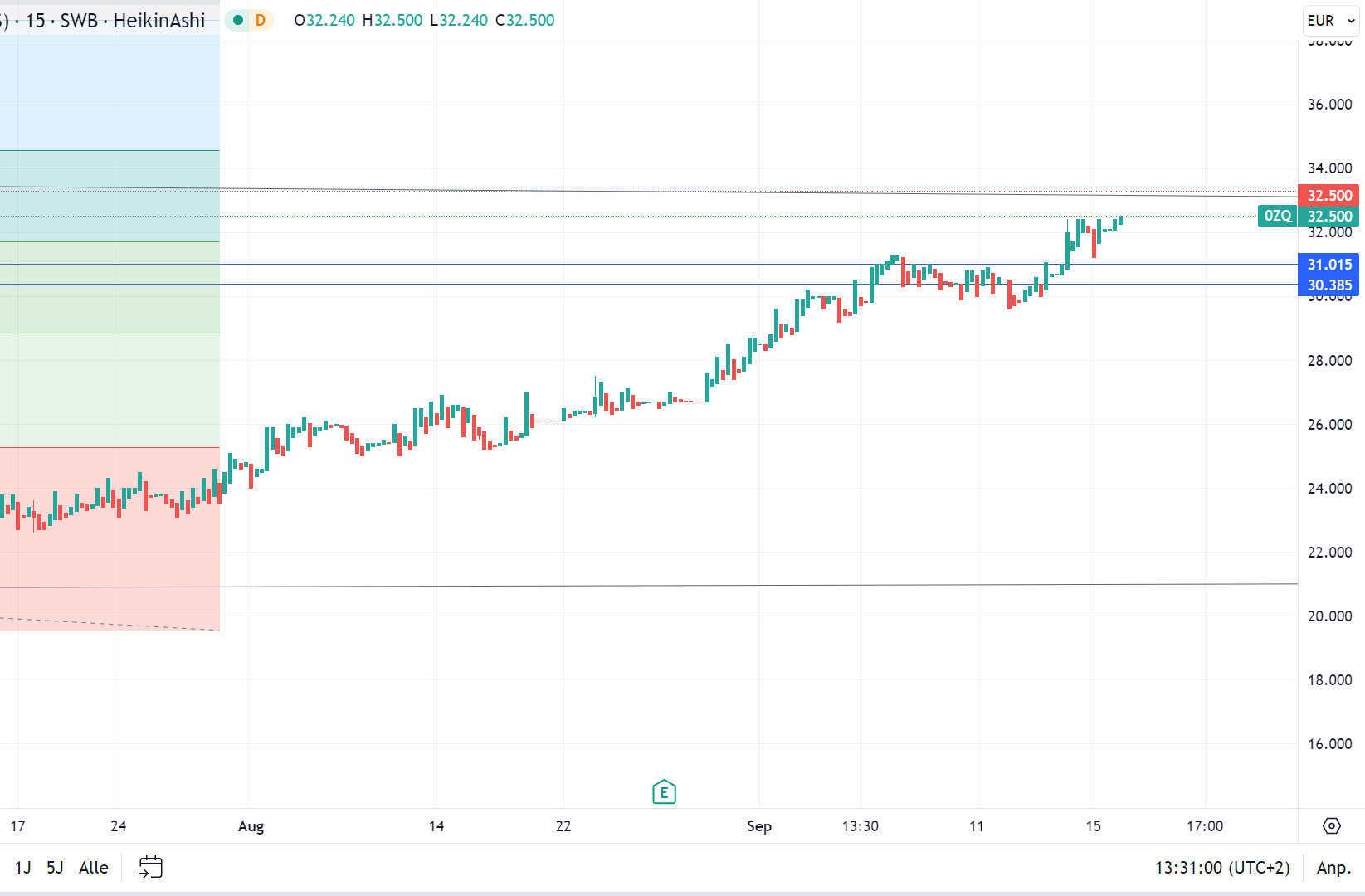This screenshot has height=896, width=1365.
Task: Click the 36.000 price axis label
Action: [1329, 105]
